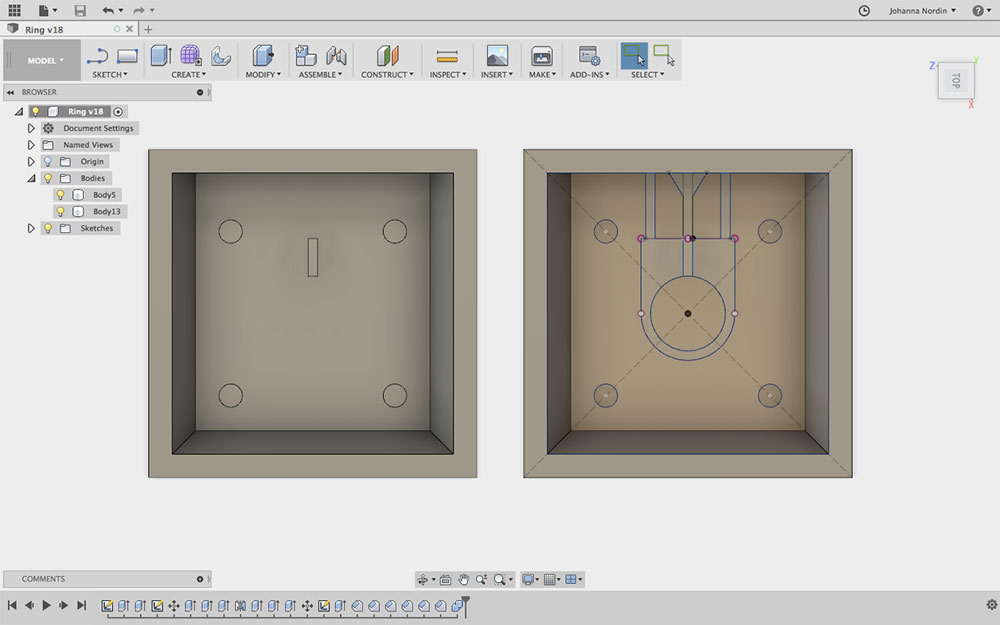Expand the Sketches folder arrow
This screenshot has height=625, width=1000.
tap(31, 228)
